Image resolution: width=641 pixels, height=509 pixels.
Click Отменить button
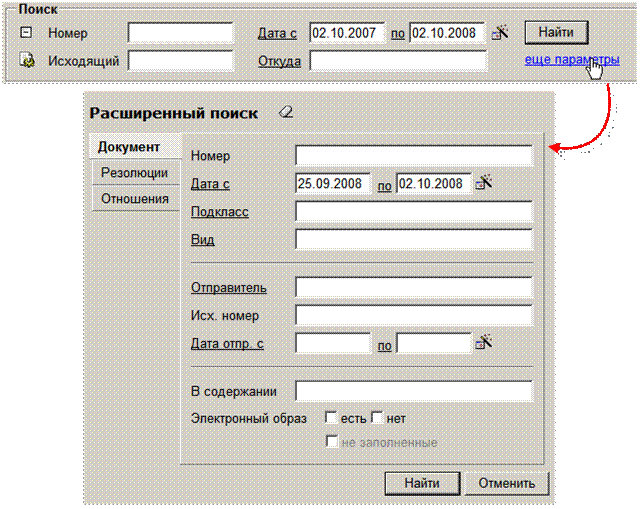[507, 483]
